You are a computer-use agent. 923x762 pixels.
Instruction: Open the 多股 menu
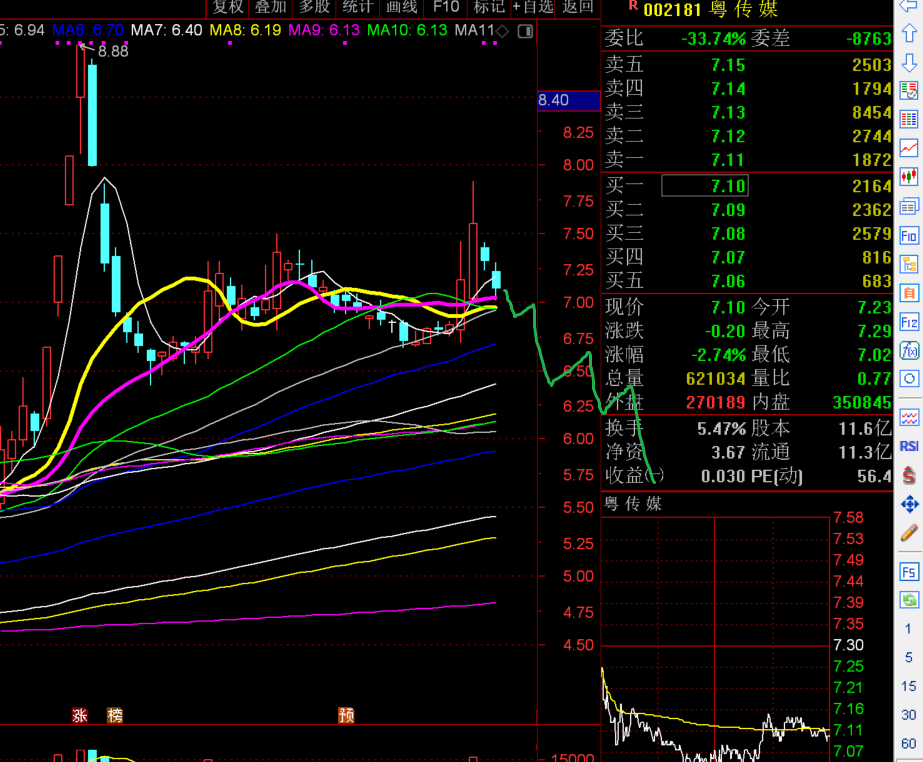coord(314,7)
